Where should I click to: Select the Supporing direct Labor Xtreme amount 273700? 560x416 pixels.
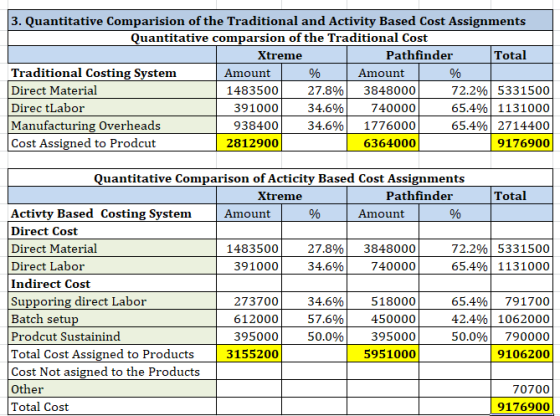point(249,301)
